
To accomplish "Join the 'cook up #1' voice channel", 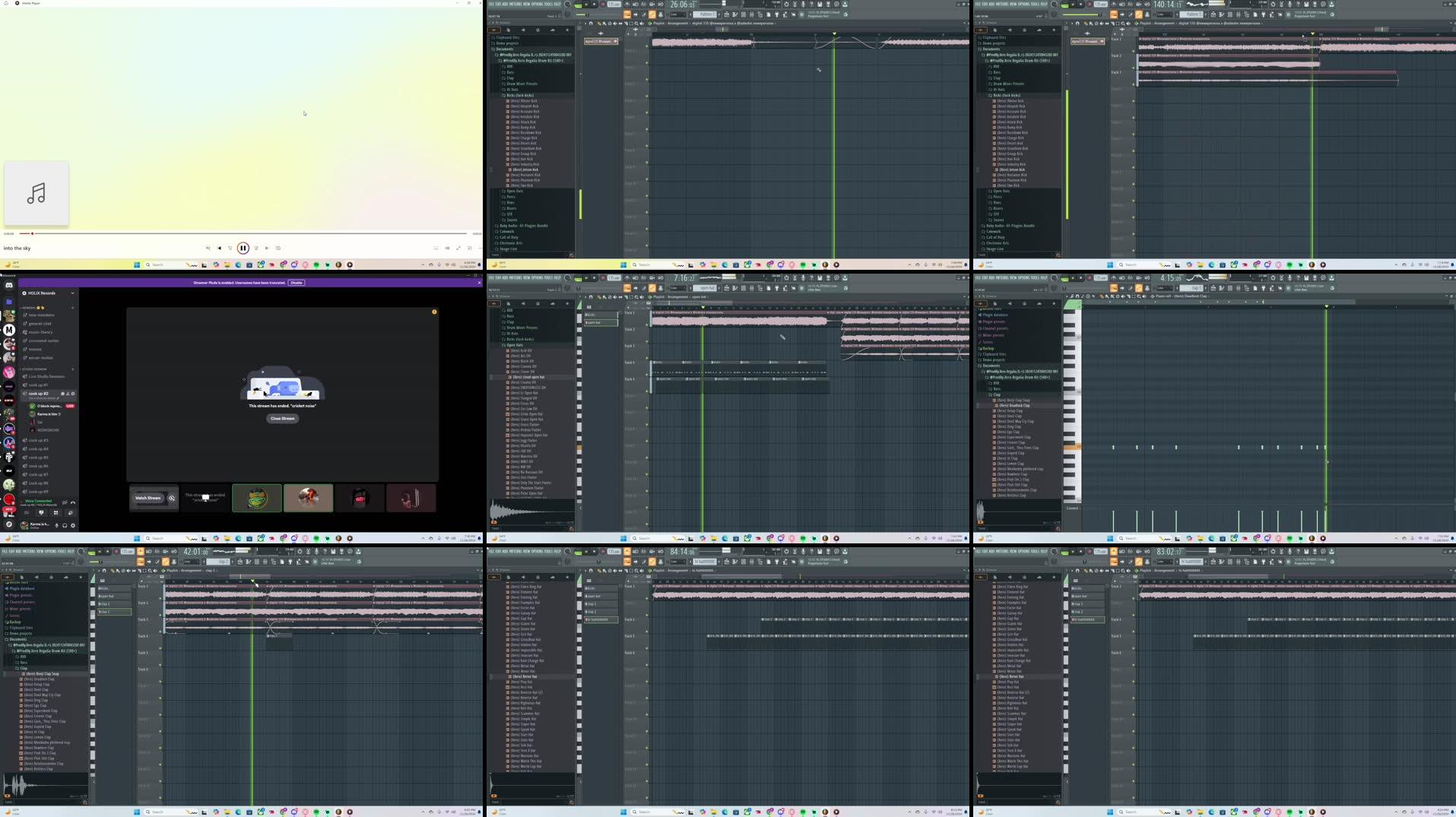I will (38, 385).
